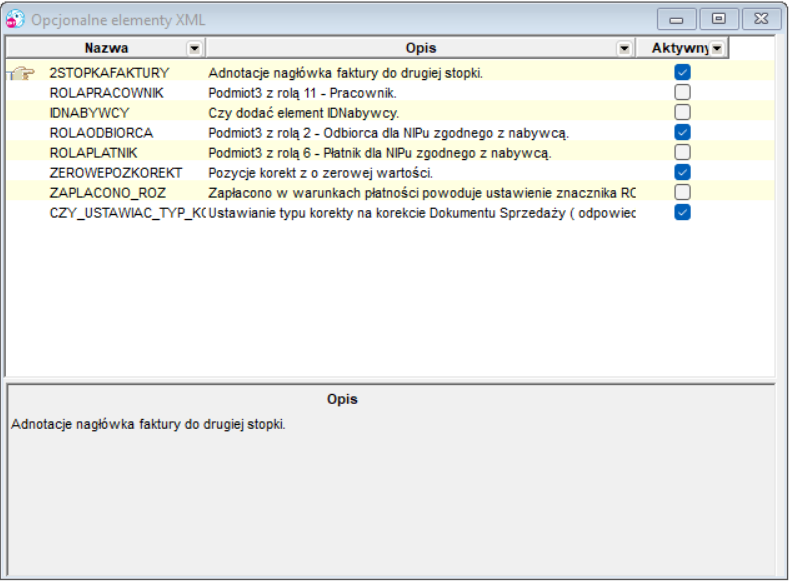Select the ZEROWEPOZKOREKT row name

click(115, 173)
